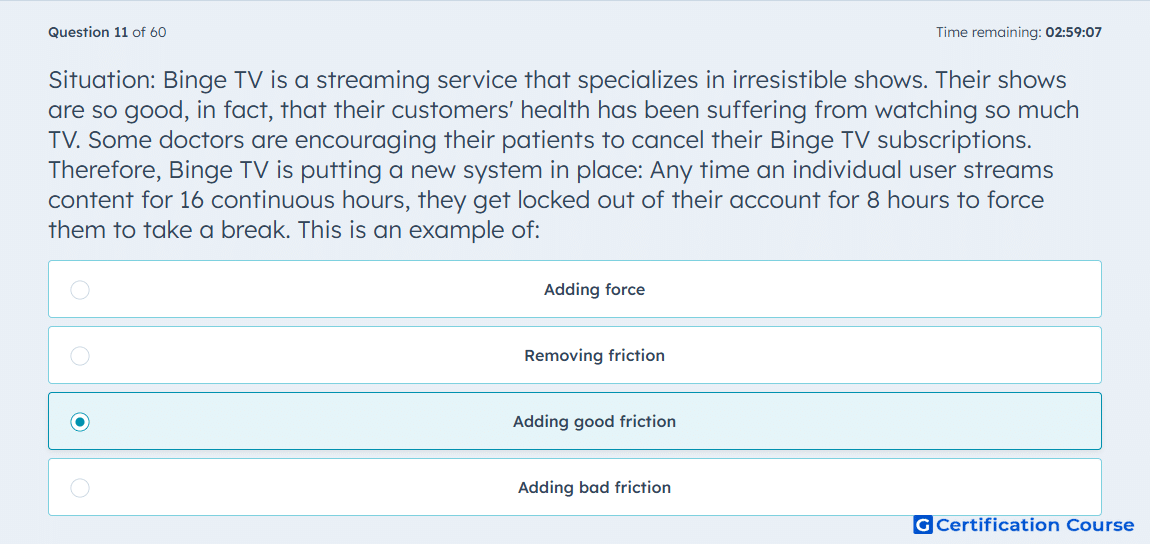This screenshot has height=544, width=1150.
Task: Click empty area of "Adding bad friction" card
Action: [880, 488]
